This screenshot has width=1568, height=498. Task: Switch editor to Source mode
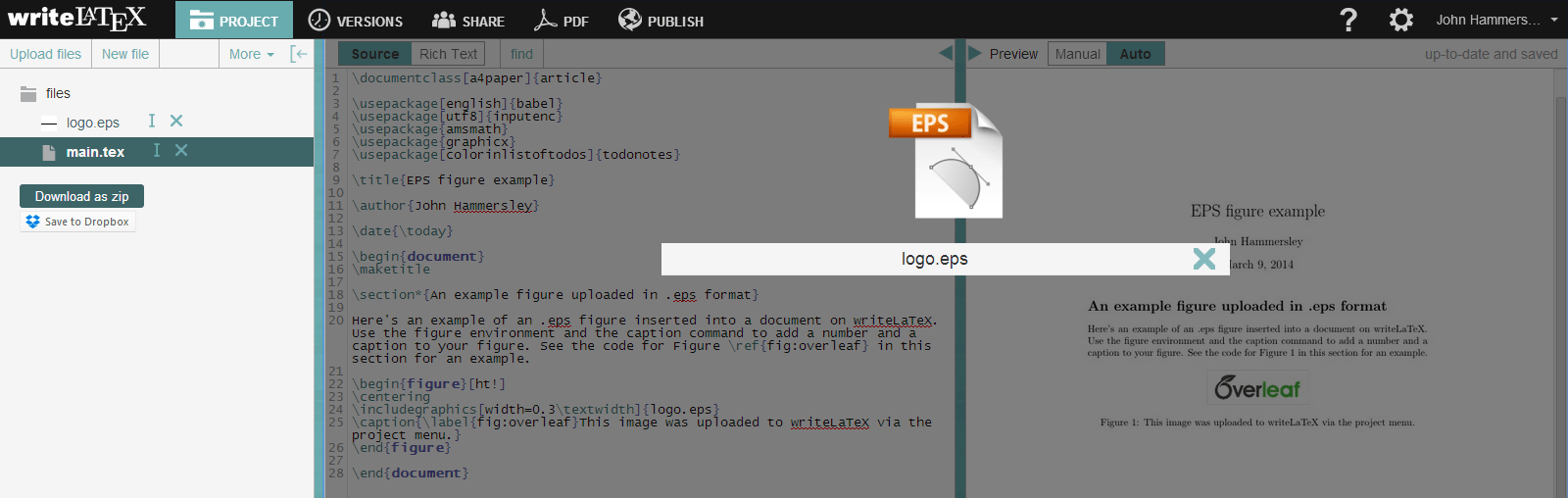point(375,54)
